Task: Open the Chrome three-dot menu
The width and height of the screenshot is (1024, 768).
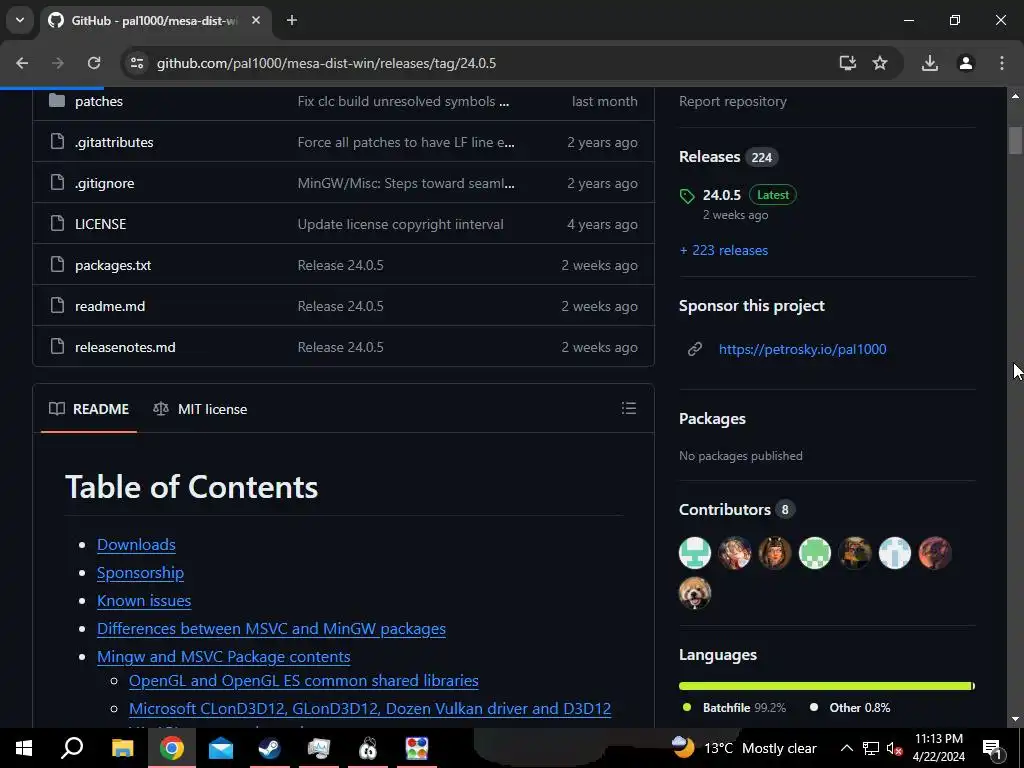Action: pos(1002,63)
